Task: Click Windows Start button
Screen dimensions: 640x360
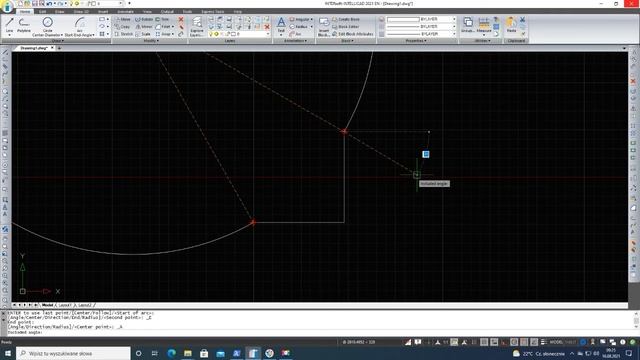Action: coord(8,353)
